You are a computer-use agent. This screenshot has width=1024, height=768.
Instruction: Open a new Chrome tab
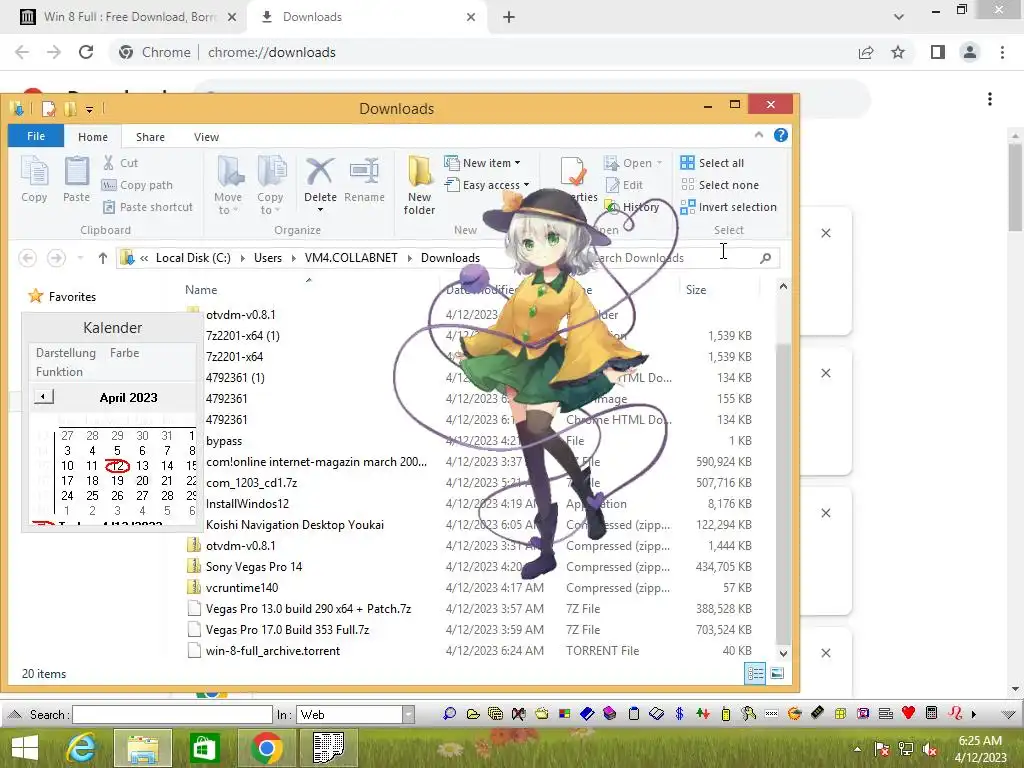point(509,17)
